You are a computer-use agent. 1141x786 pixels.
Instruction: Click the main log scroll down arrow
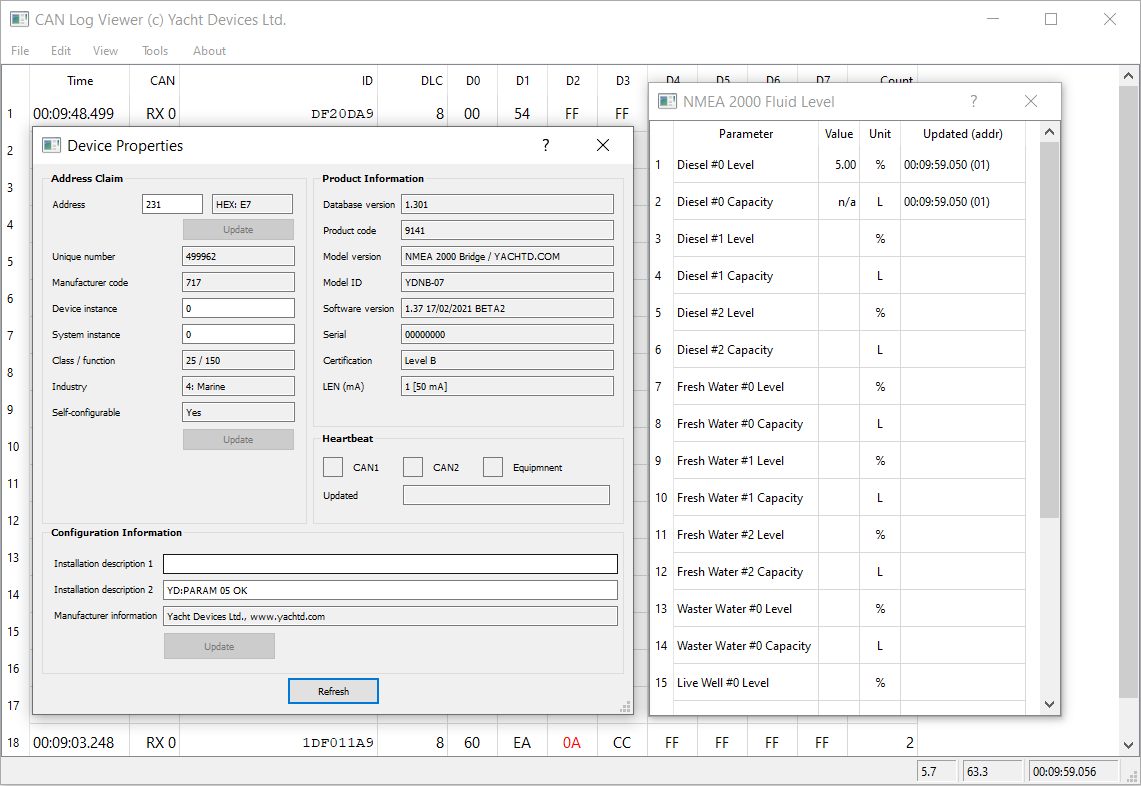[1128, 745]
